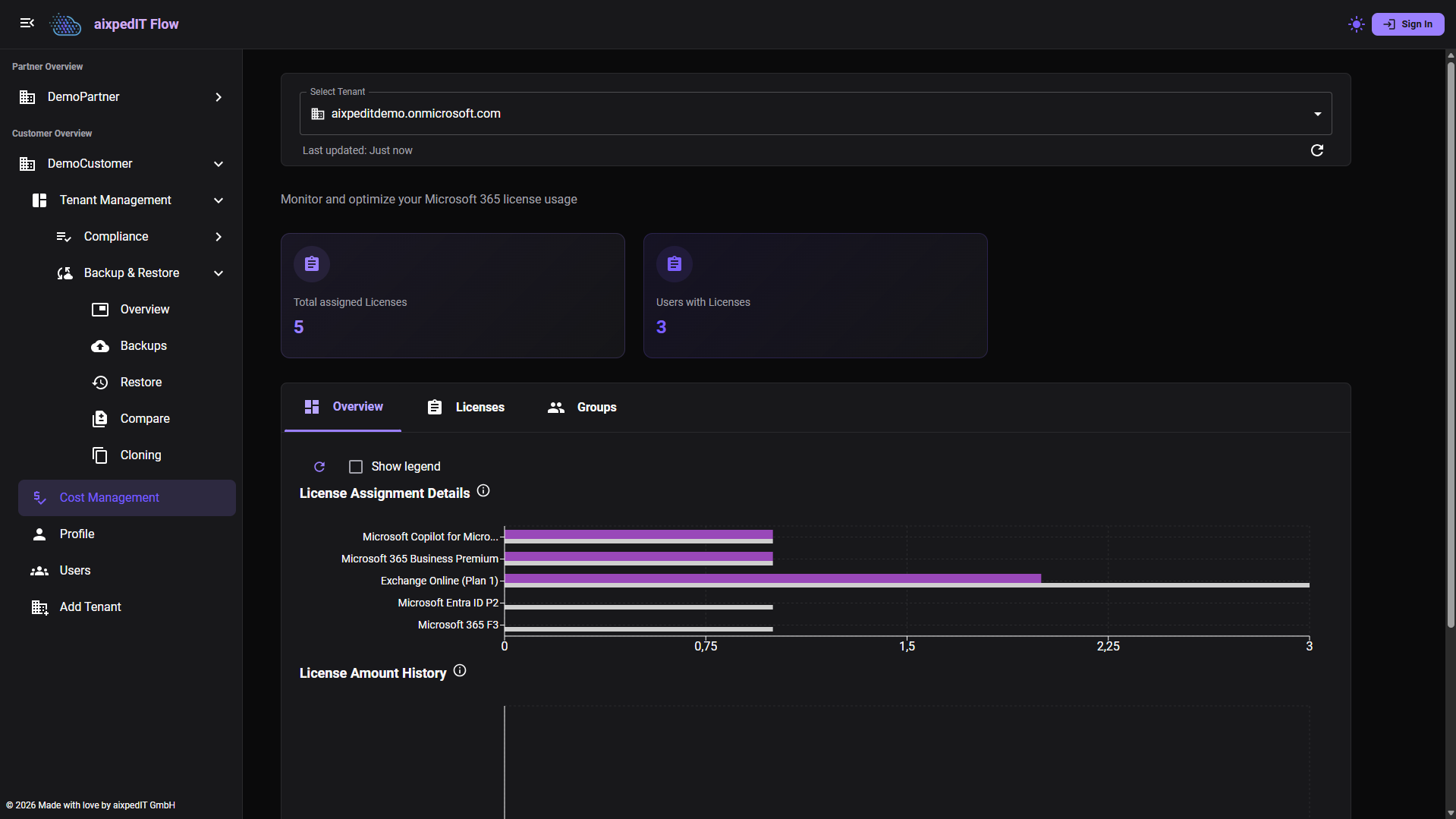Open the Add Tenant page

pos(127,607)
